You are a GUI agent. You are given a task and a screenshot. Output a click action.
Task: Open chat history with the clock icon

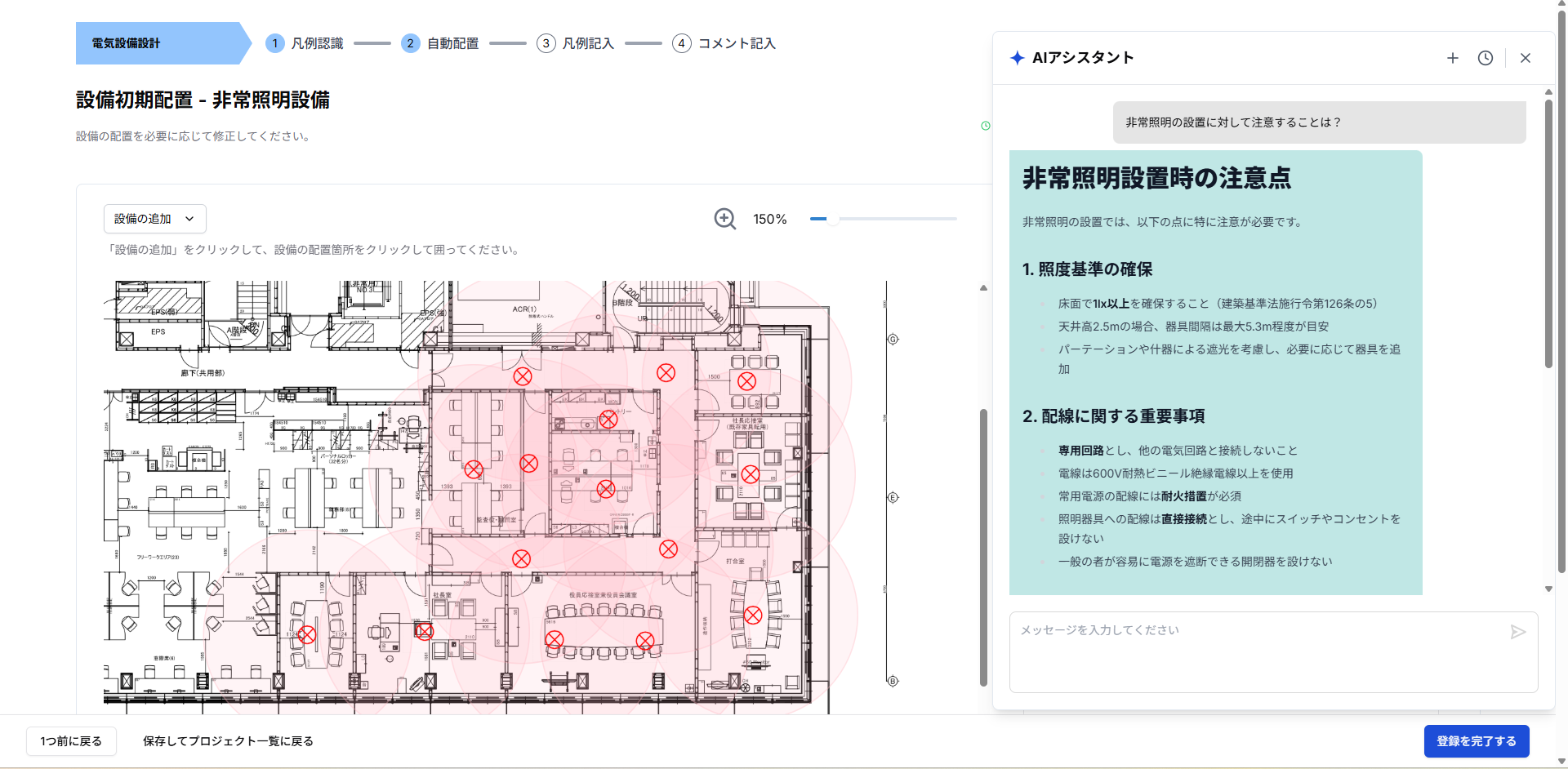tap(1486, 58)
